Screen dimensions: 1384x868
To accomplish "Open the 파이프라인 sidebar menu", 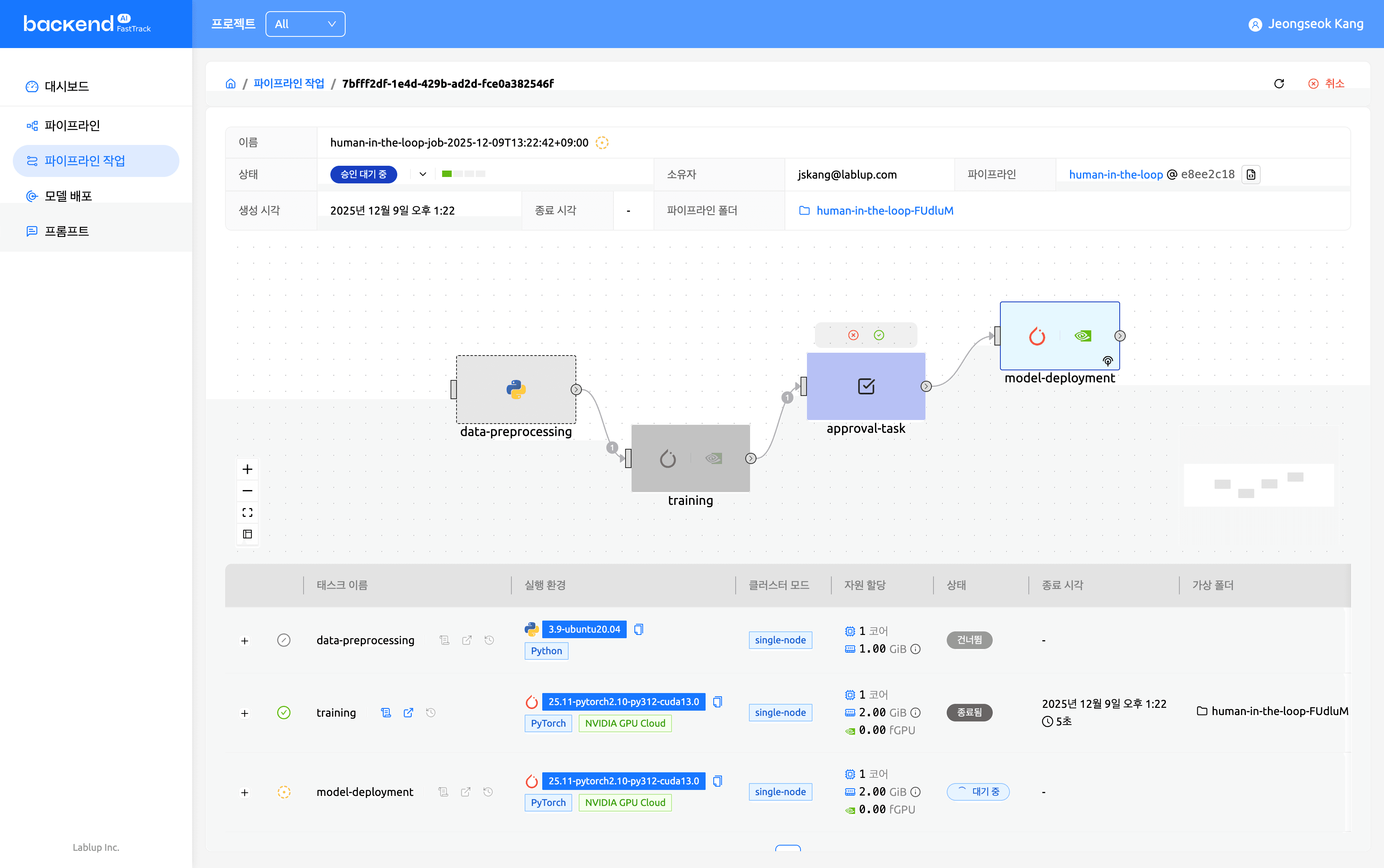I will [72, 125].
